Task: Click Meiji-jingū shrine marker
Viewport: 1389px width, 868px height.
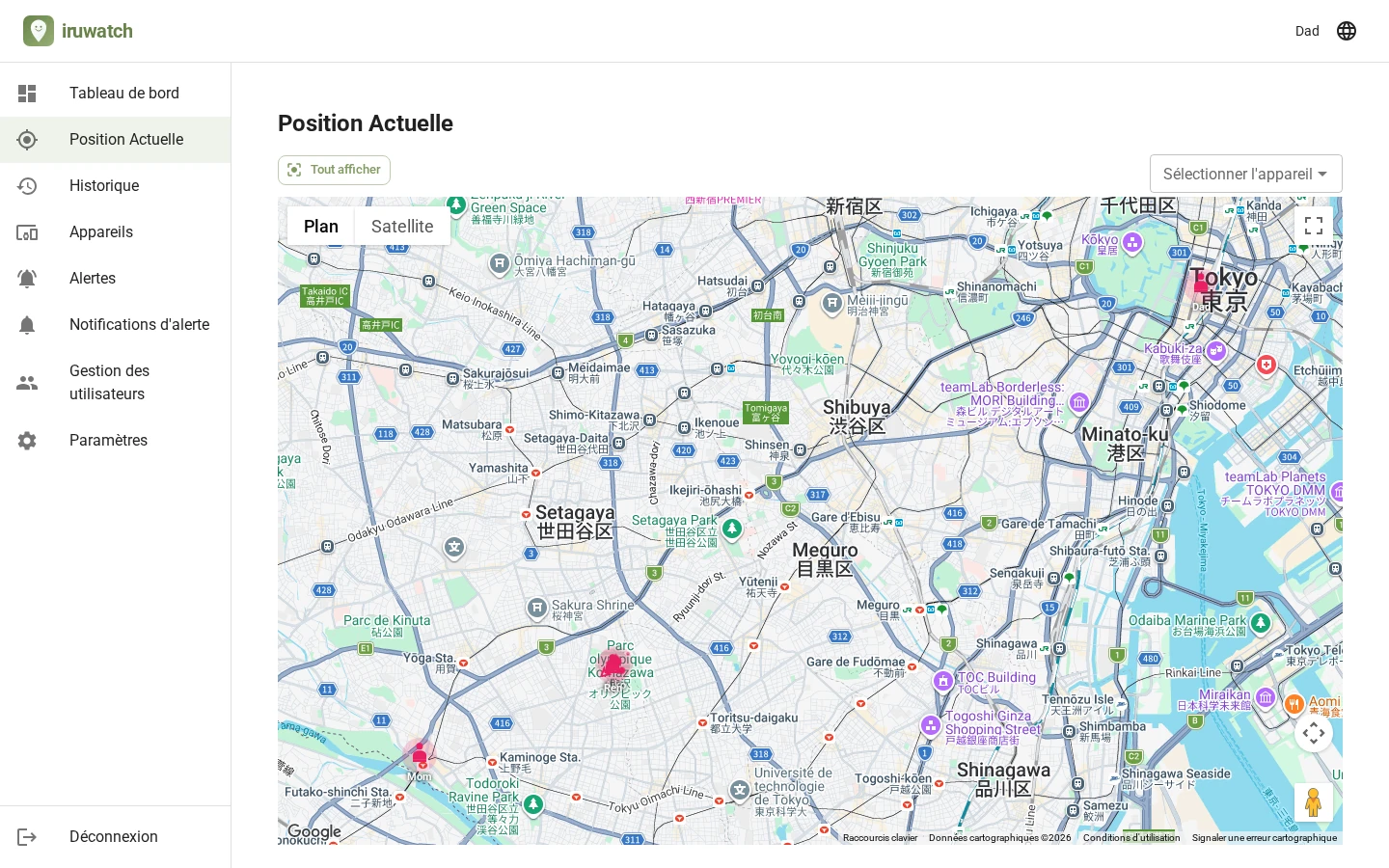Action: coord(832,304)
